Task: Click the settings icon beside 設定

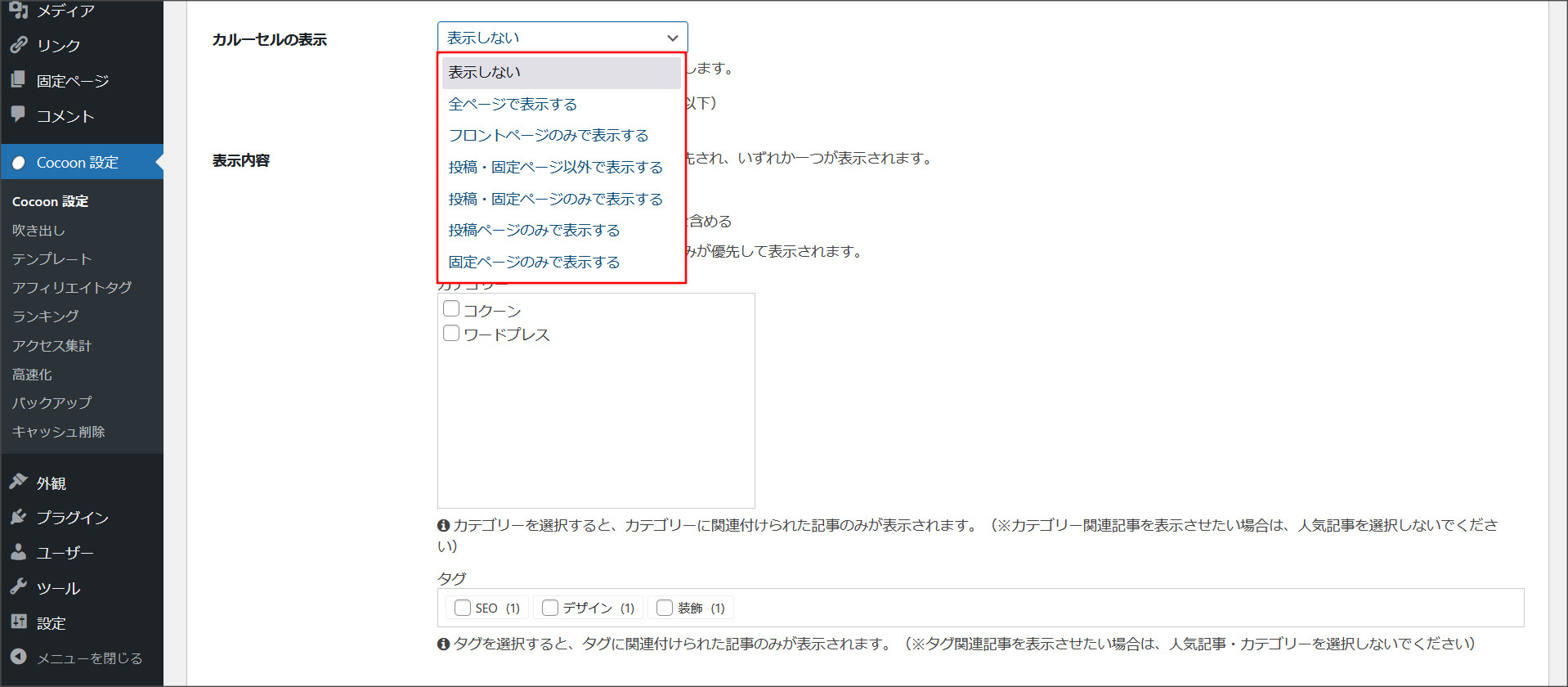Action: pyautogui.click(x=19, y=622)
